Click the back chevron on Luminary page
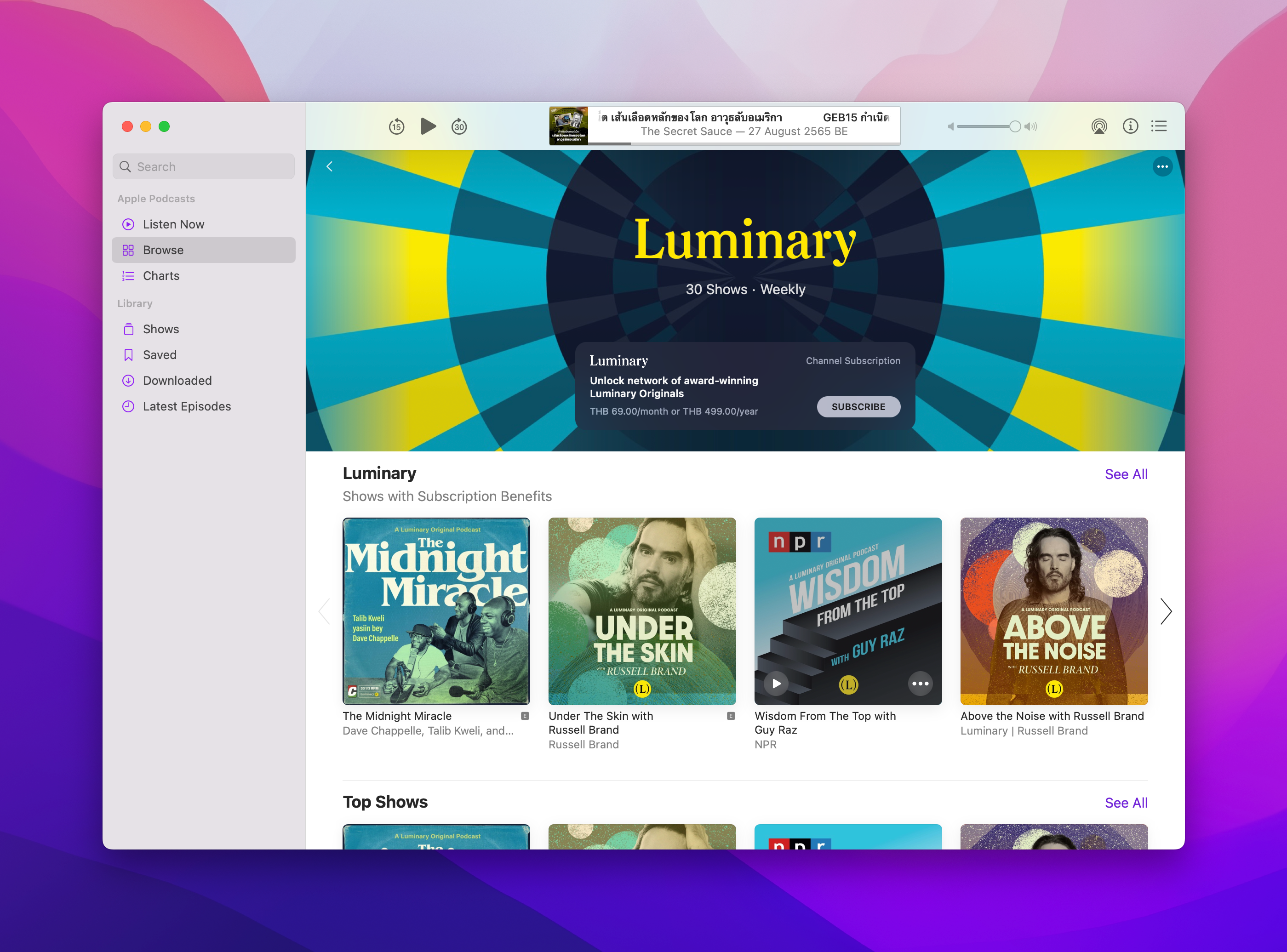Screen dimensions: 1287x952 coord(330,166)
